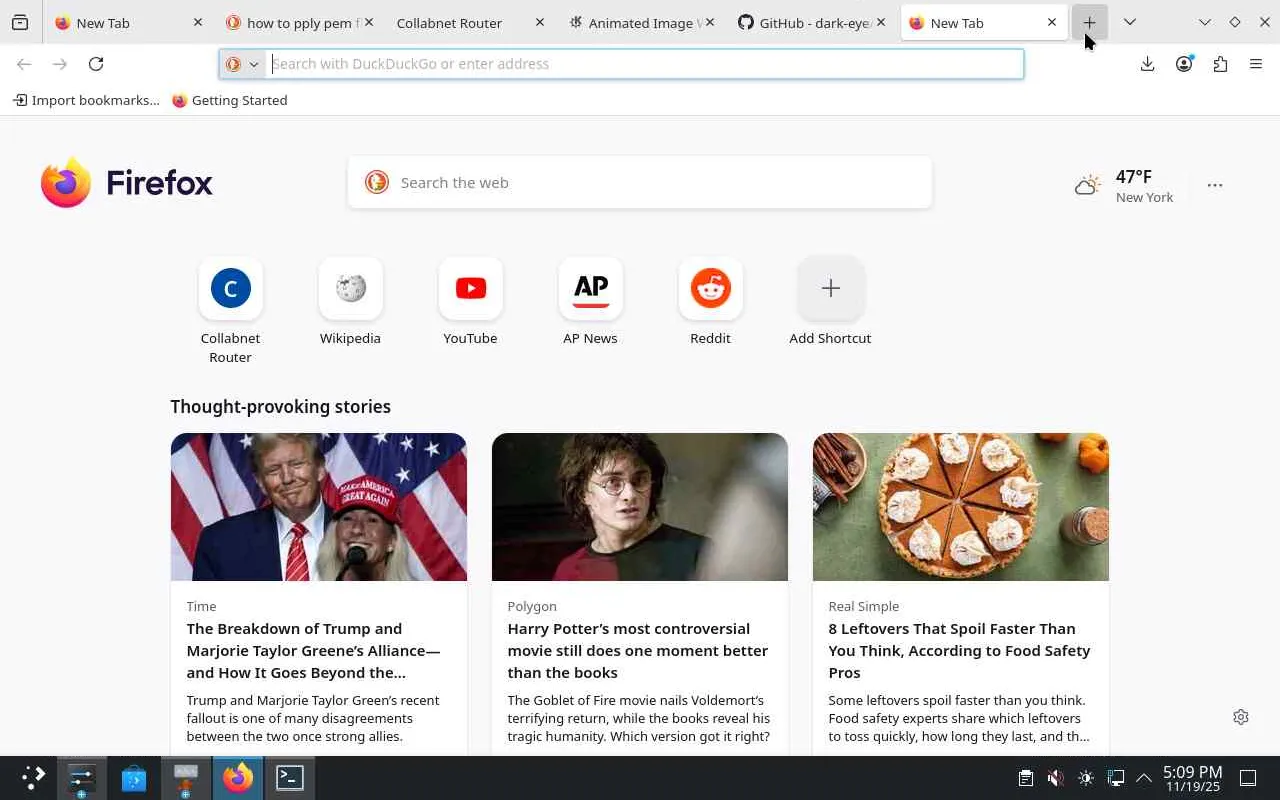The image size is (1280, 800).
Task: Open the pumpkin pie story thumbnail
Action: [961, 507]
